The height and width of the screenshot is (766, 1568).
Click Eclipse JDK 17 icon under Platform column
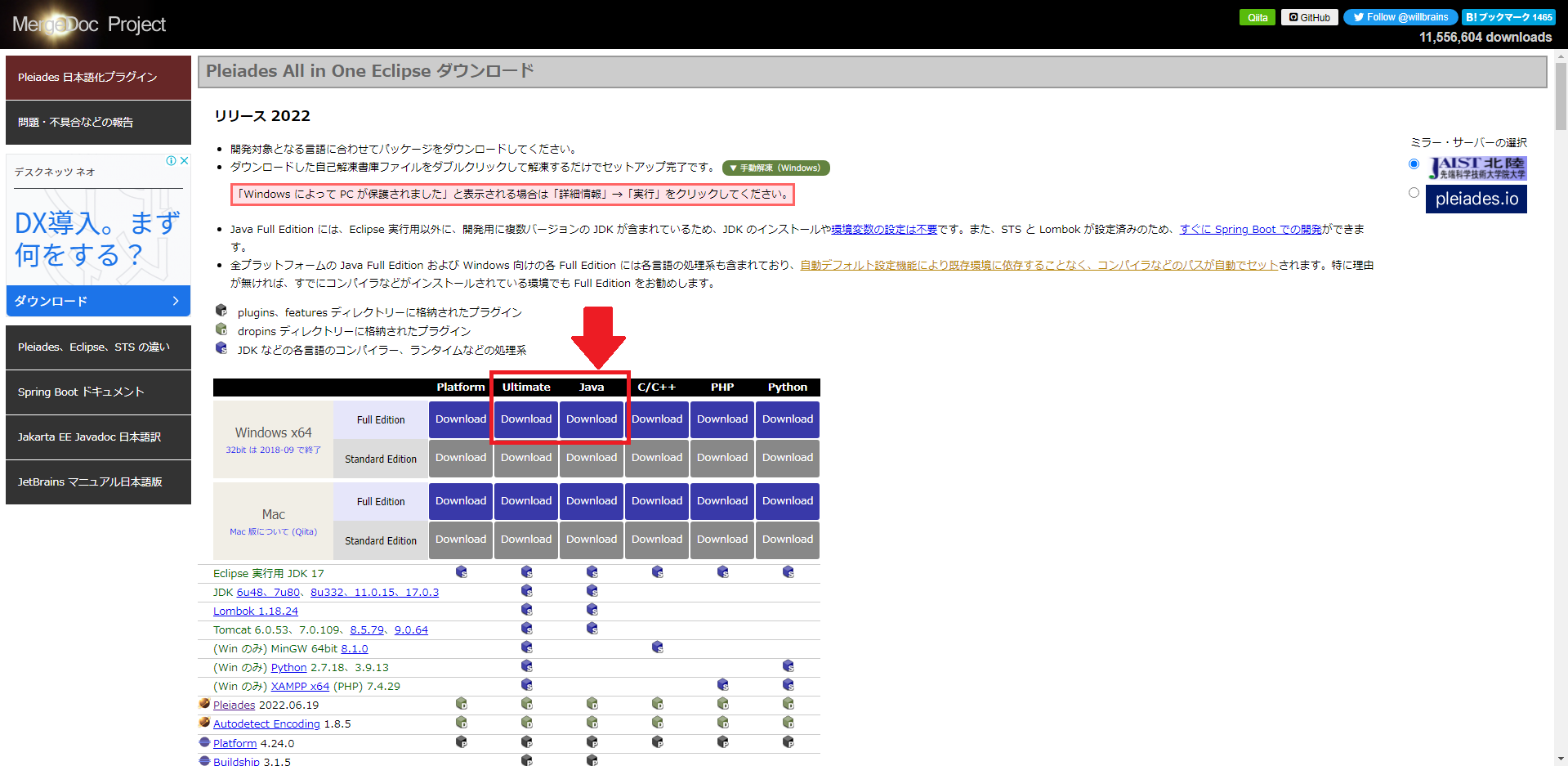[x=461, y=572]
